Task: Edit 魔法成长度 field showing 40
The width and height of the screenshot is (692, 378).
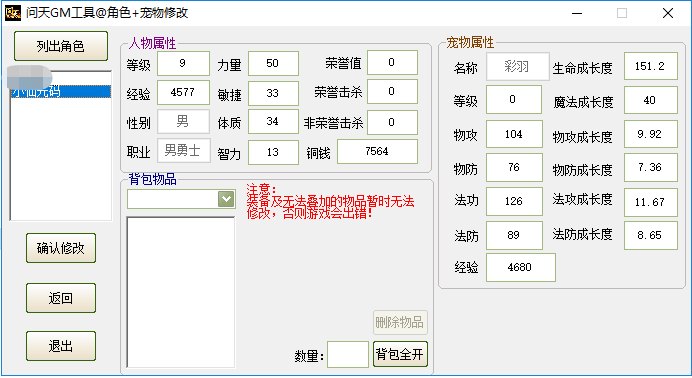Action: coord(651,100)
